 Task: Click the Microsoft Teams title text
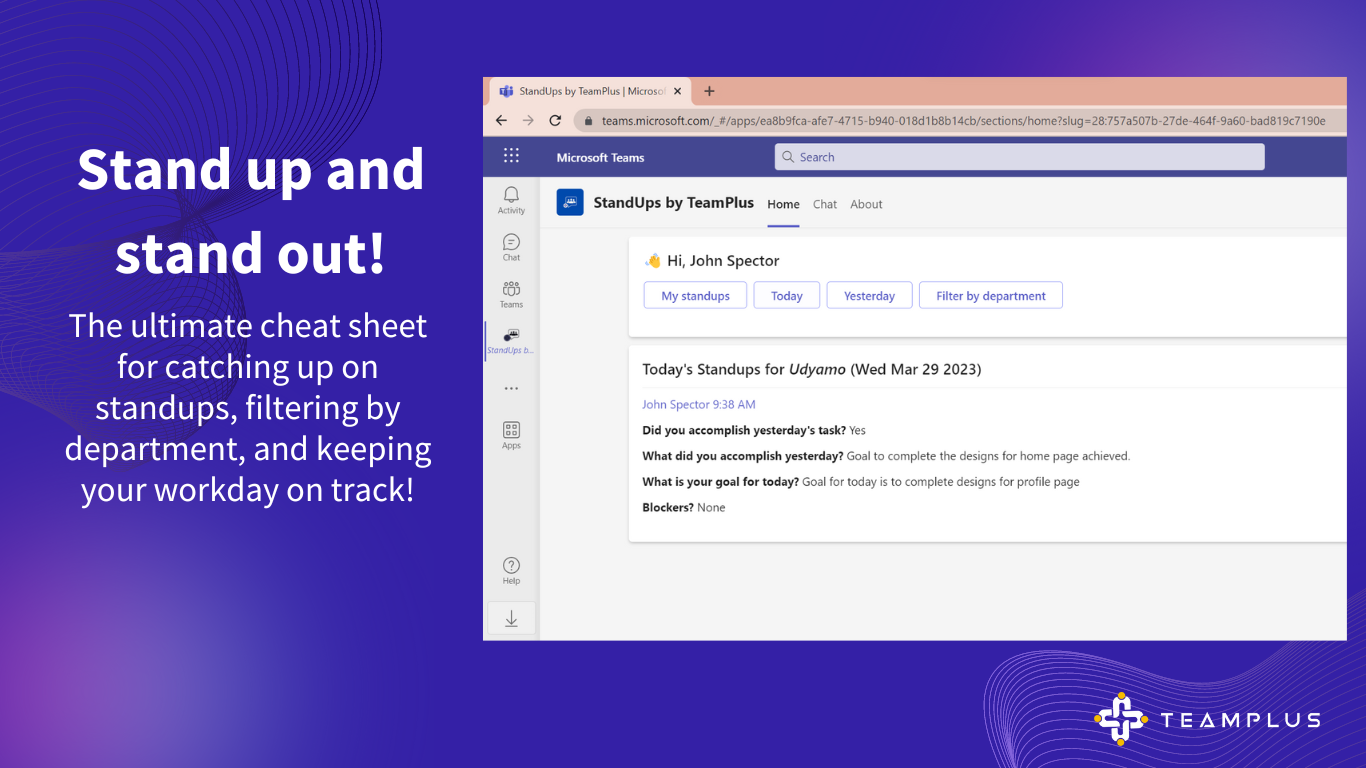point(600,158)
